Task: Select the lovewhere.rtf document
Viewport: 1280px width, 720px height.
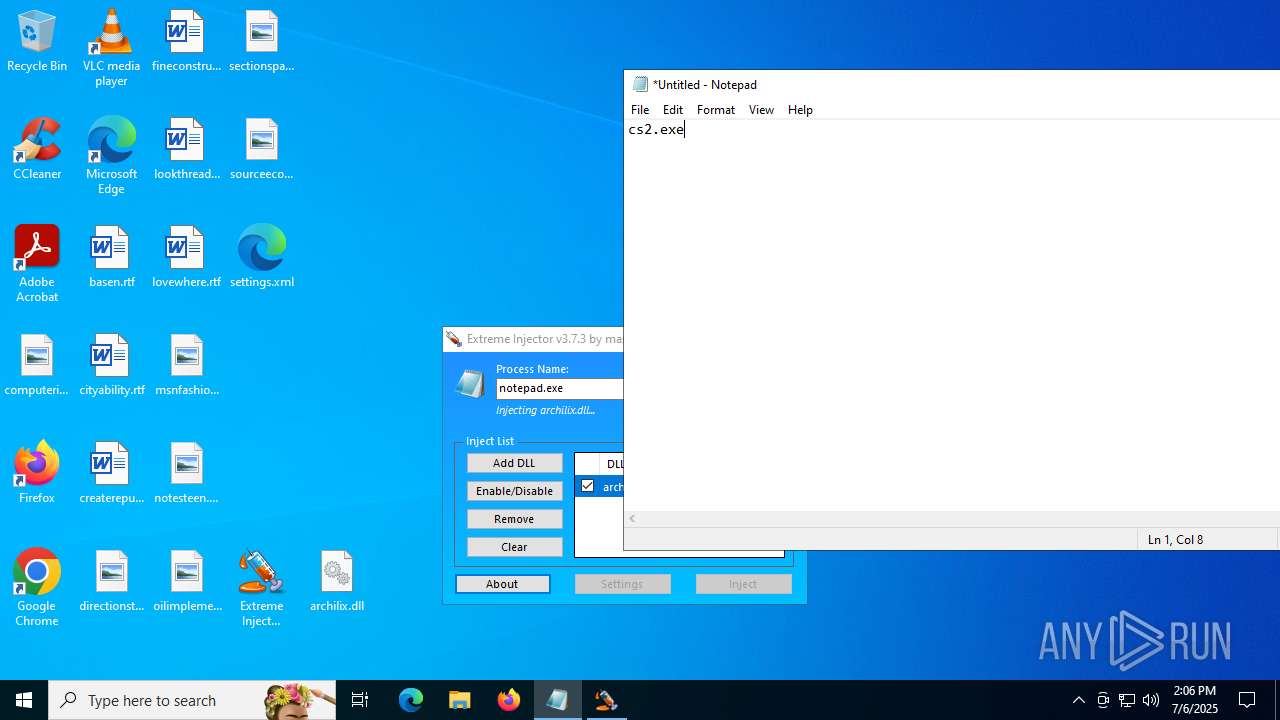Action: tap(186, 258)
